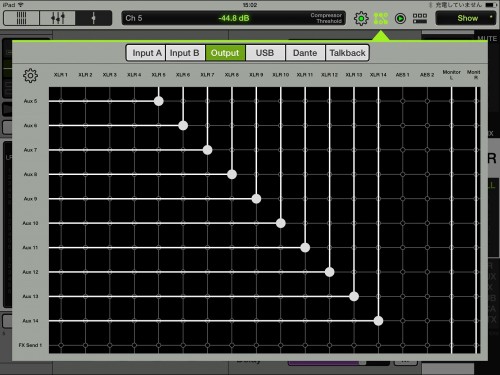
Task: Patch Aux 5 to AES 1 node
Action: [403, 101]
